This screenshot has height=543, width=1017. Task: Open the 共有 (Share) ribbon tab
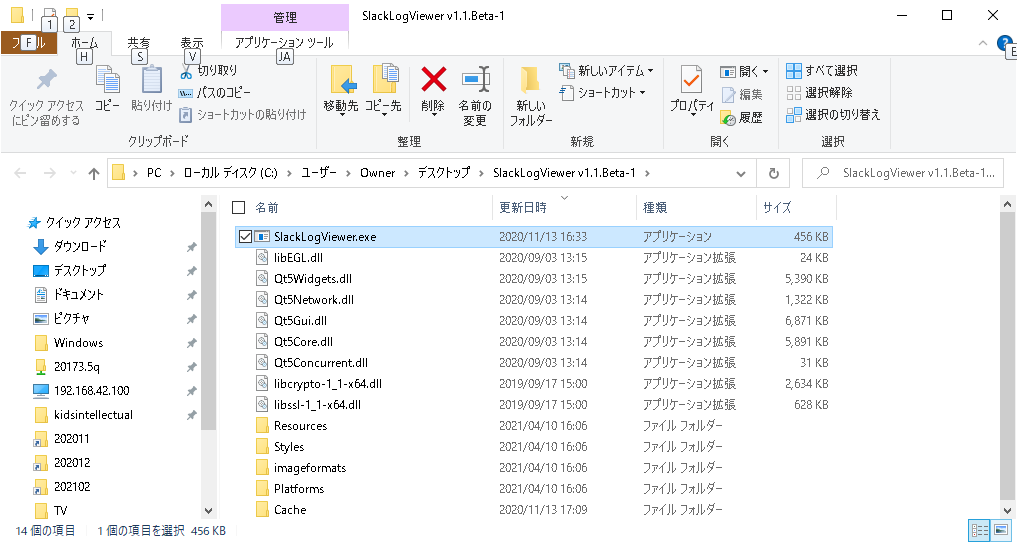[x=138, y=43]
